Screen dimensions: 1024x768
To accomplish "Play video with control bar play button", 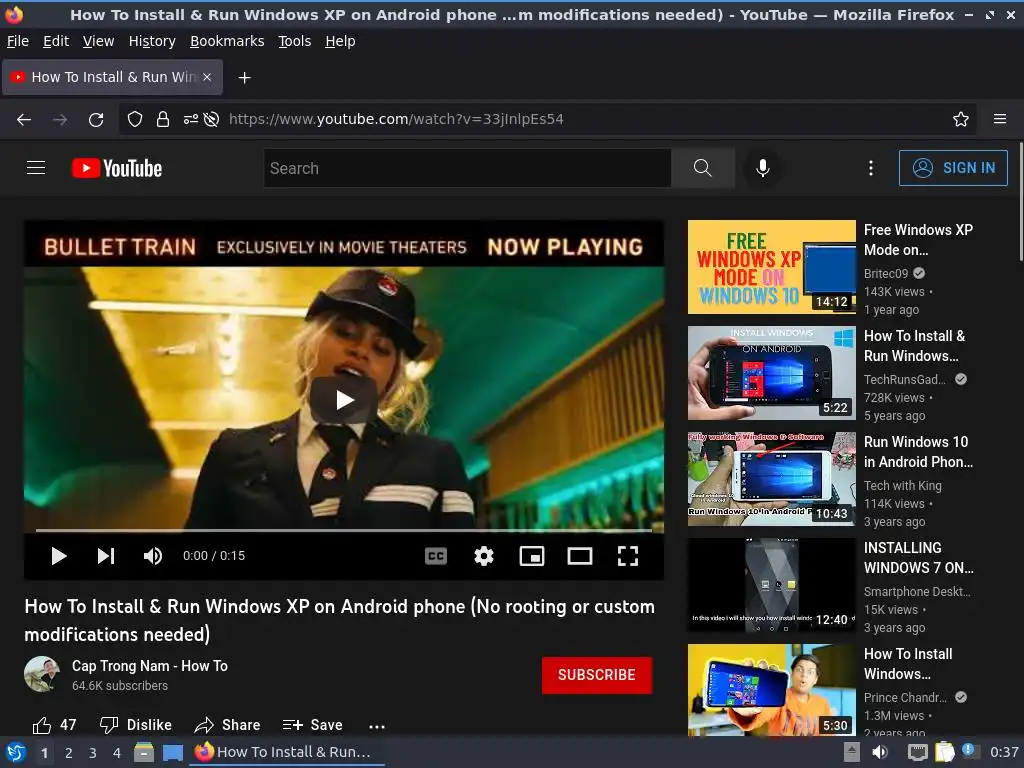I will [x=59, y=556].
